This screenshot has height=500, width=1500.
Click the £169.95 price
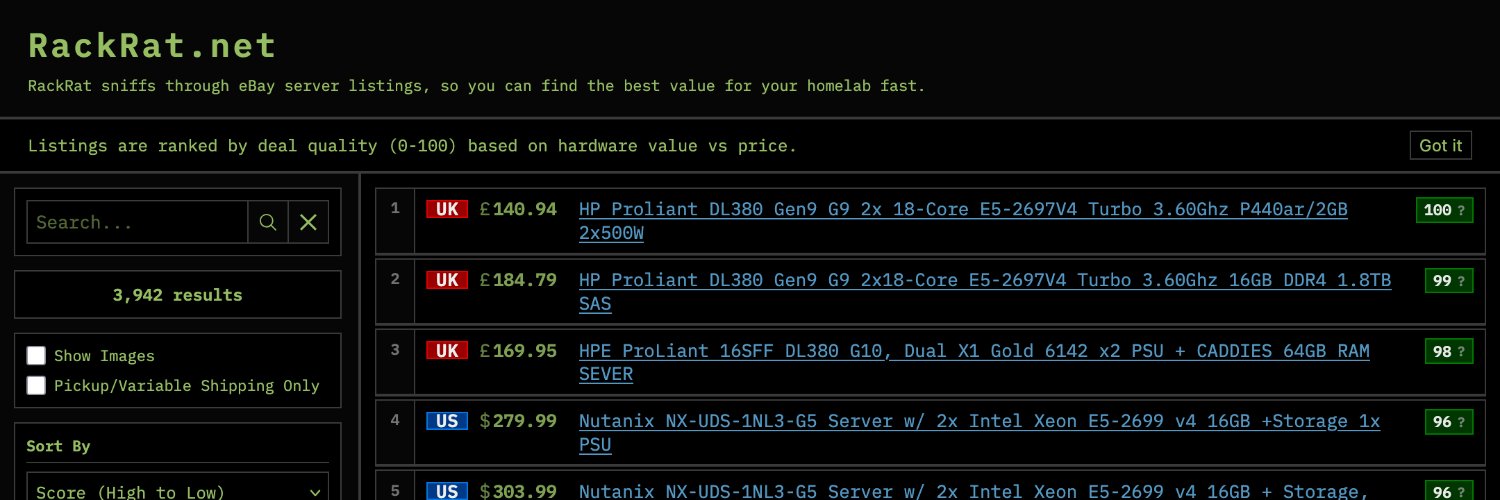(518, 350)
